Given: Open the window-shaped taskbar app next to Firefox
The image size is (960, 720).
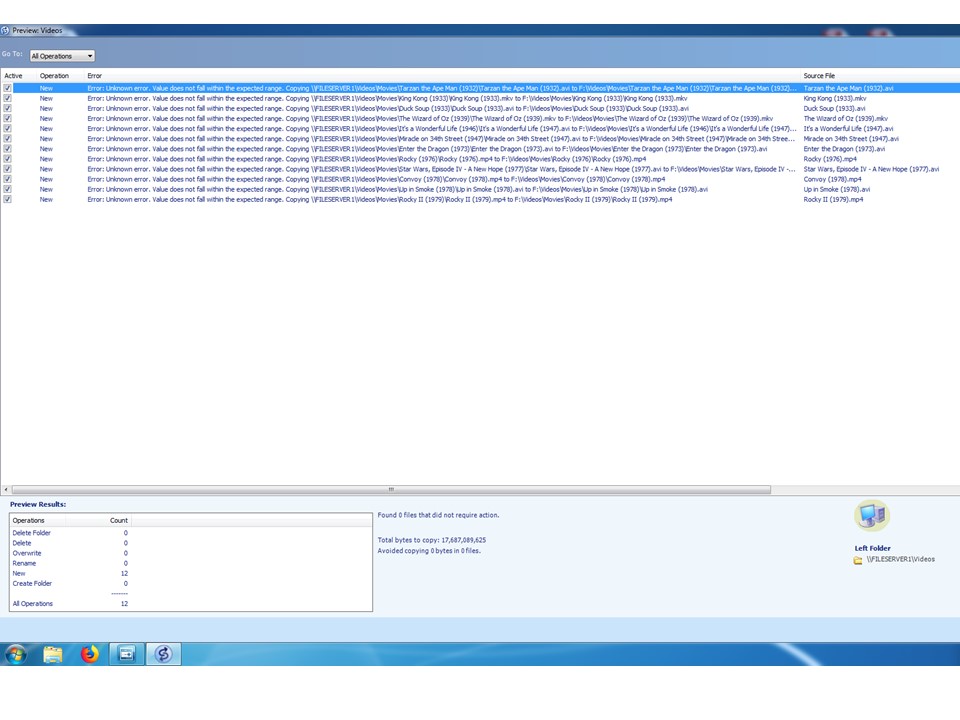Looking at the screenshot, I should 127,654.
